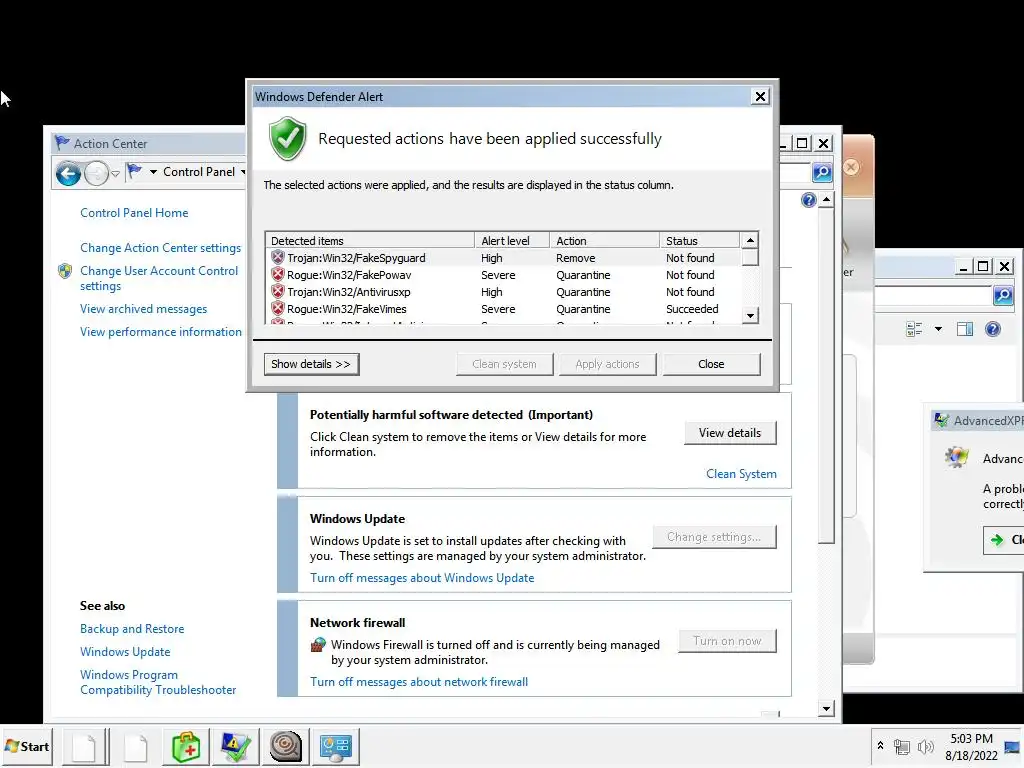Click the threat icon beside Trojan:Win32/Antivirusxp
Image resolution: width=1024 pixels, height=768 pixels.
pyautogui.click(x=278, y=291)
